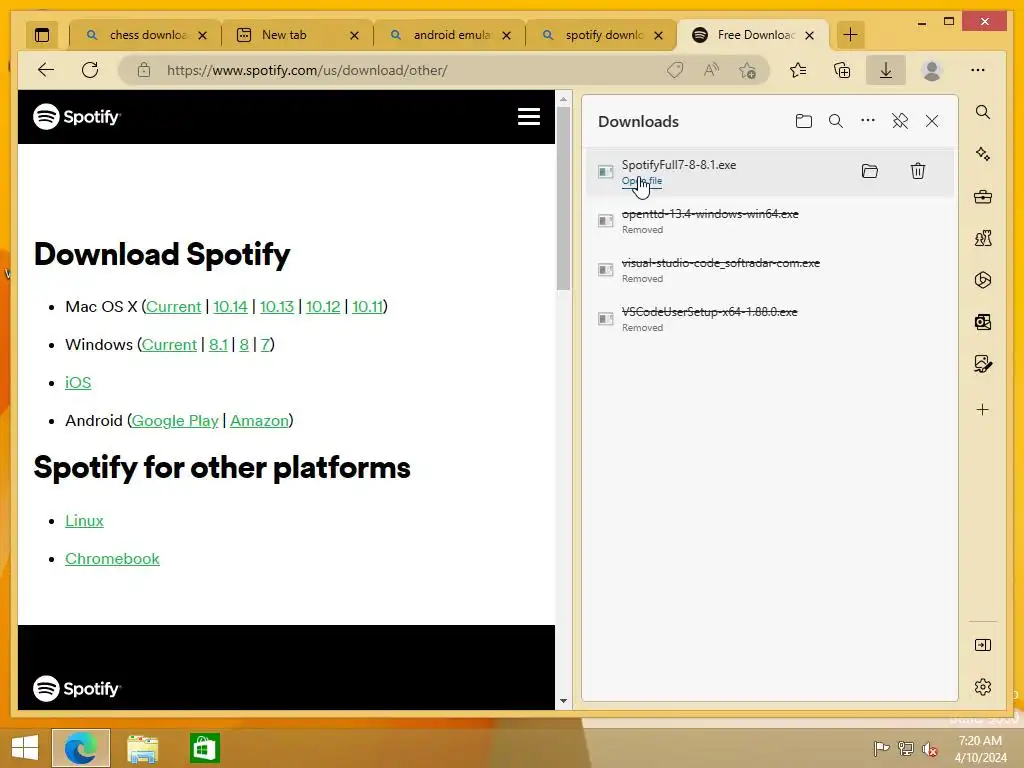Open the Favorites list
This screenshot has height=768, width=1024.
[x=798, y=70]
